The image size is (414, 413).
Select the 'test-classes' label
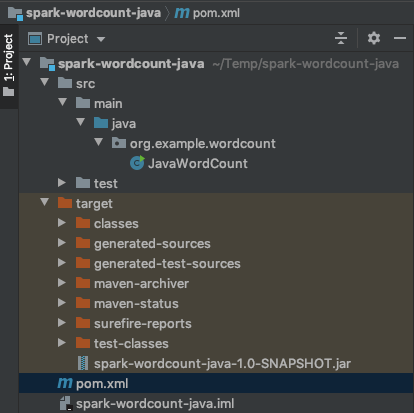tap(131, 344)
